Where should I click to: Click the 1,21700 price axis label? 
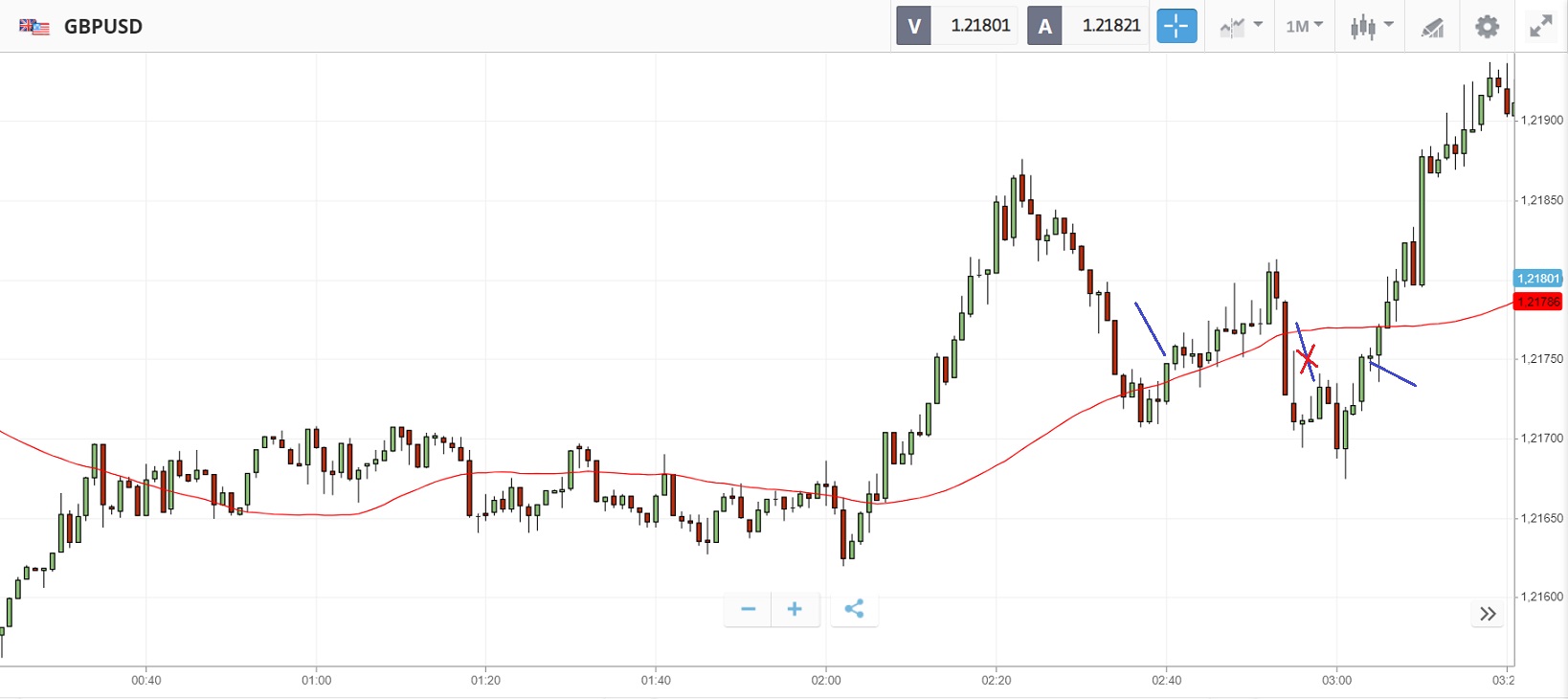[1542, 439]
